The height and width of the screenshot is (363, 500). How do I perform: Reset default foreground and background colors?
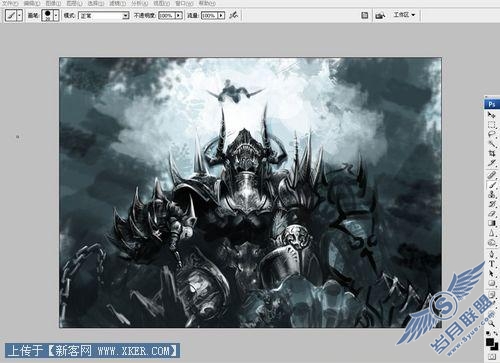pos(488,333)
